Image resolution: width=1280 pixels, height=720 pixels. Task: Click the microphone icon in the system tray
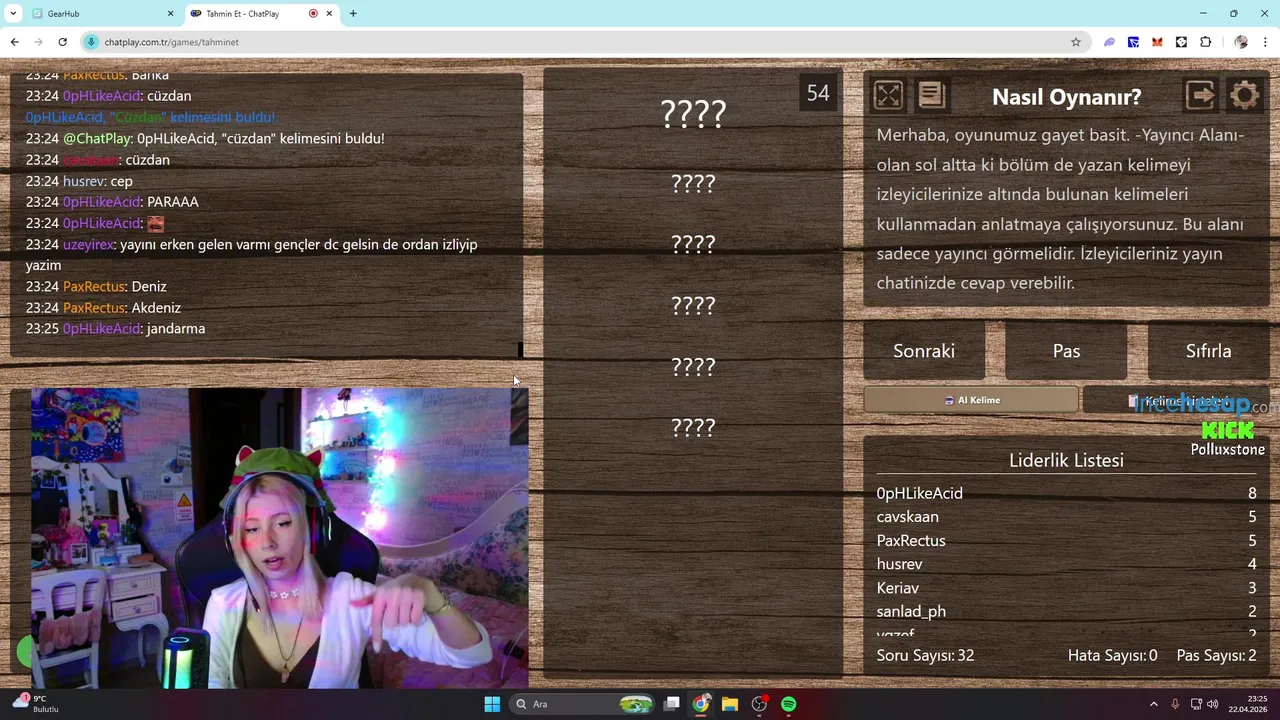coord(1175,704)
